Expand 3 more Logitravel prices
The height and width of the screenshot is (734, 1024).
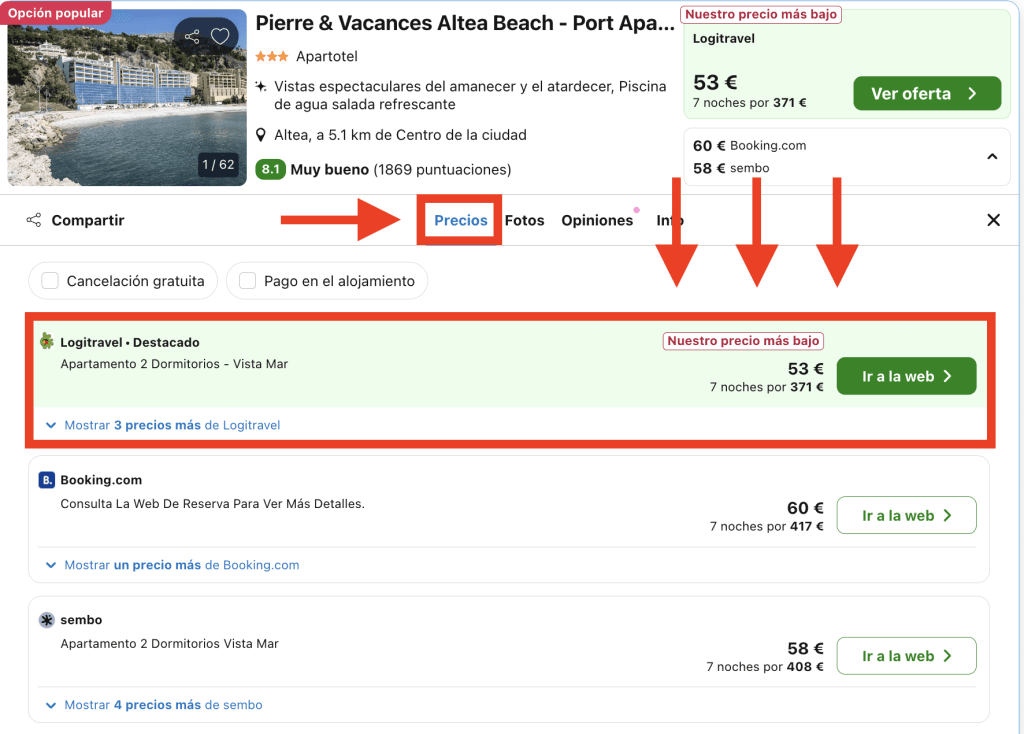tap(163, 425)
